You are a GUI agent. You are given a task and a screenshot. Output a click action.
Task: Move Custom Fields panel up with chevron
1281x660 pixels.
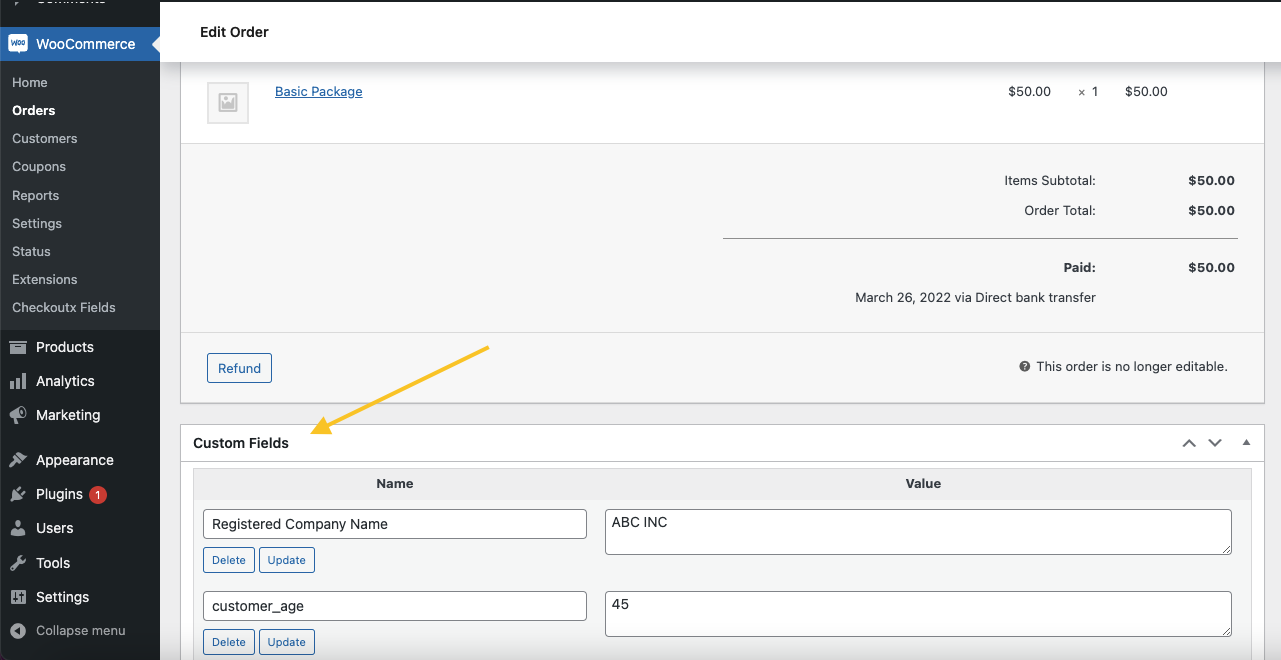[1189, 443]
